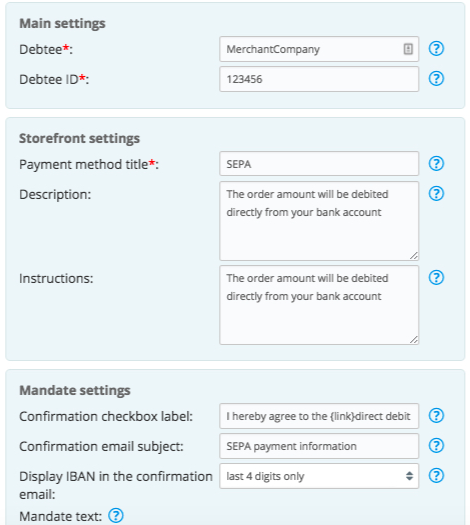
Task: Click the Description label
Action: pos(55,195)
